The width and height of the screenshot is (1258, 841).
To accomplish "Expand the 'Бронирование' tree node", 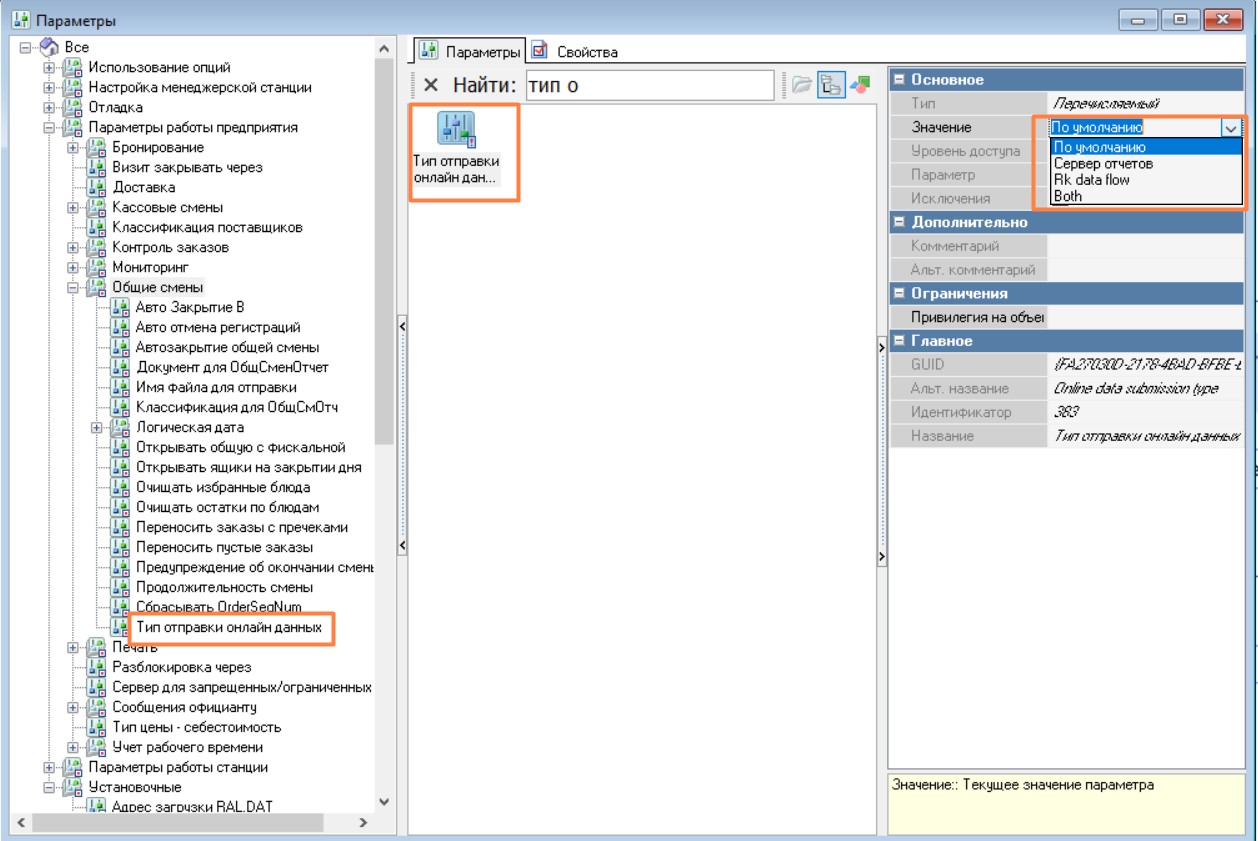I will [x=73, y=147].
